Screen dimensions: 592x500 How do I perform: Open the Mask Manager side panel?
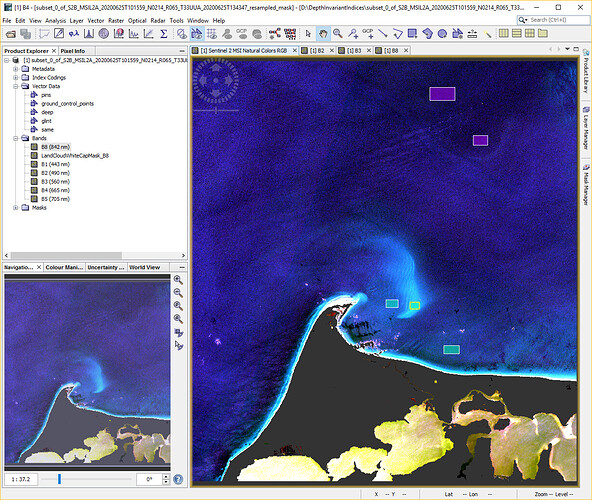pos(586,185)
